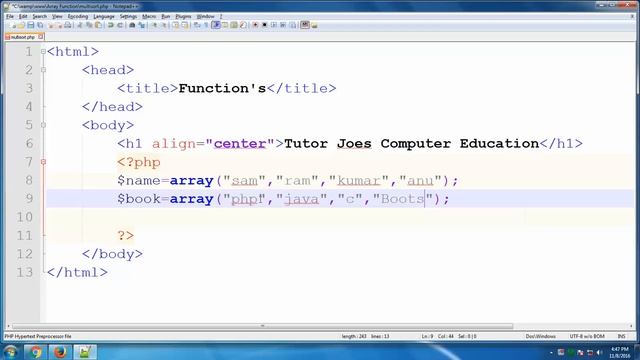
Task: Print the document using the Print toolbar icon
Action: coord(68,25)
